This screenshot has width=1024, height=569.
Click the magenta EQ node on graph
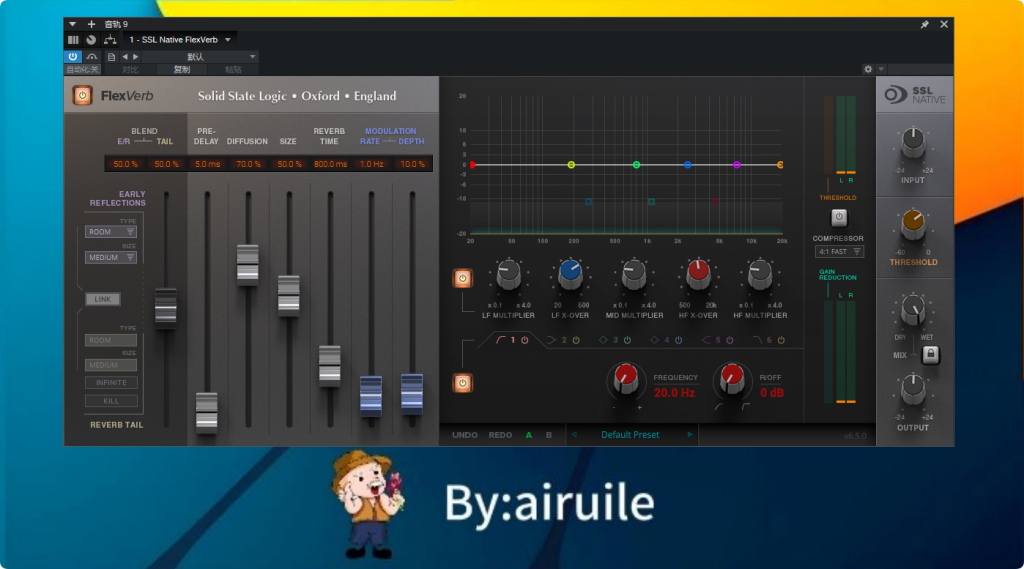click(737, 165)
